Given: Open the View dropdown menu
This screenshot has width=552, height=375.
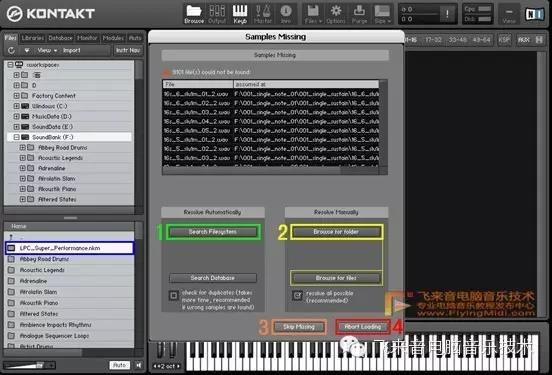Looking at the screenshot, I should [47, 50].
